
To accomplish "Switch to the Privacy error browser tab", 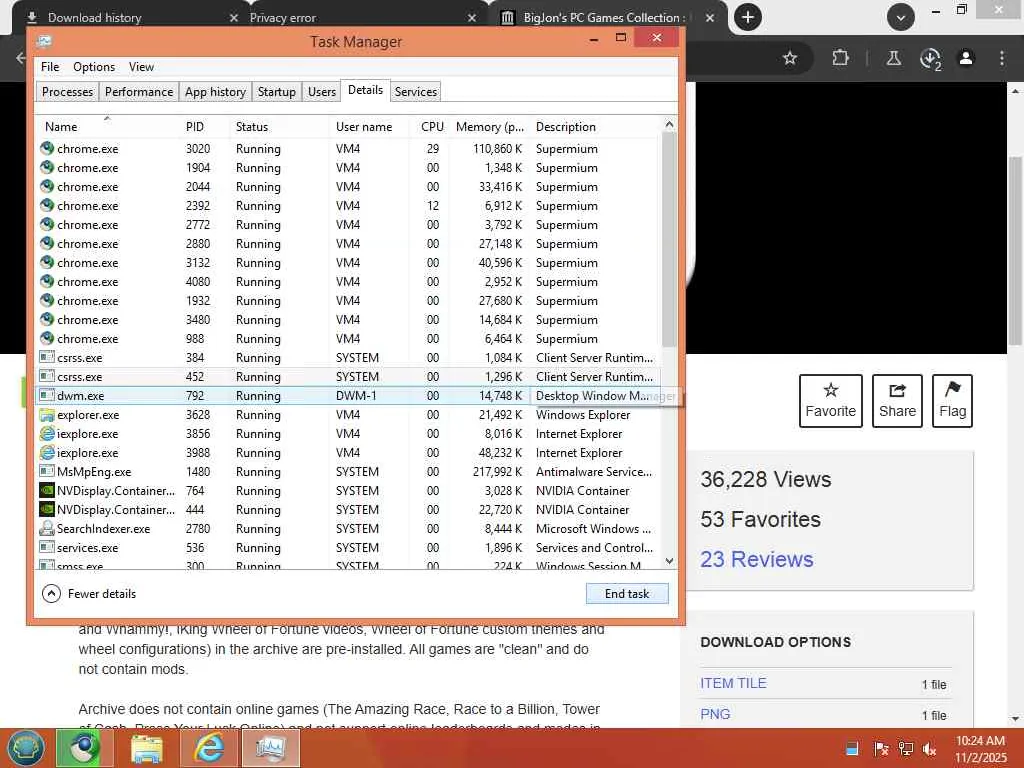I will point(282,18).
